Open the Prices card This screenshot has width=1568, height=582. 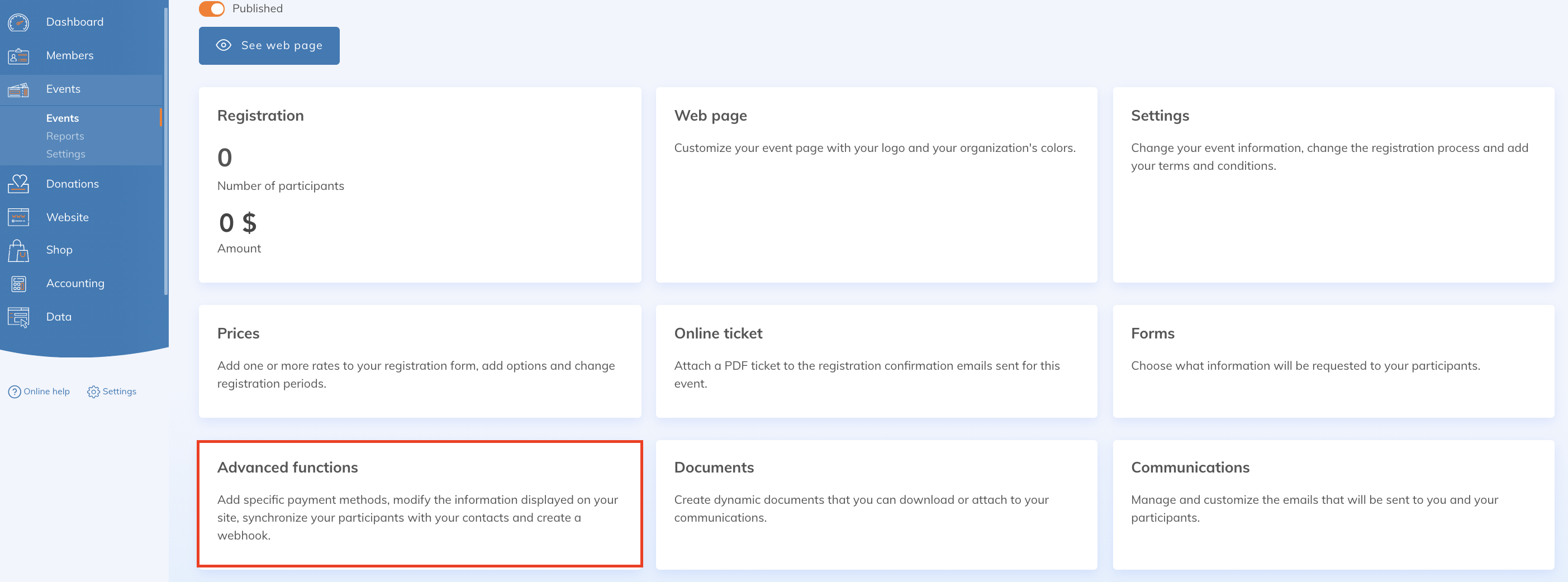(420, 361)
